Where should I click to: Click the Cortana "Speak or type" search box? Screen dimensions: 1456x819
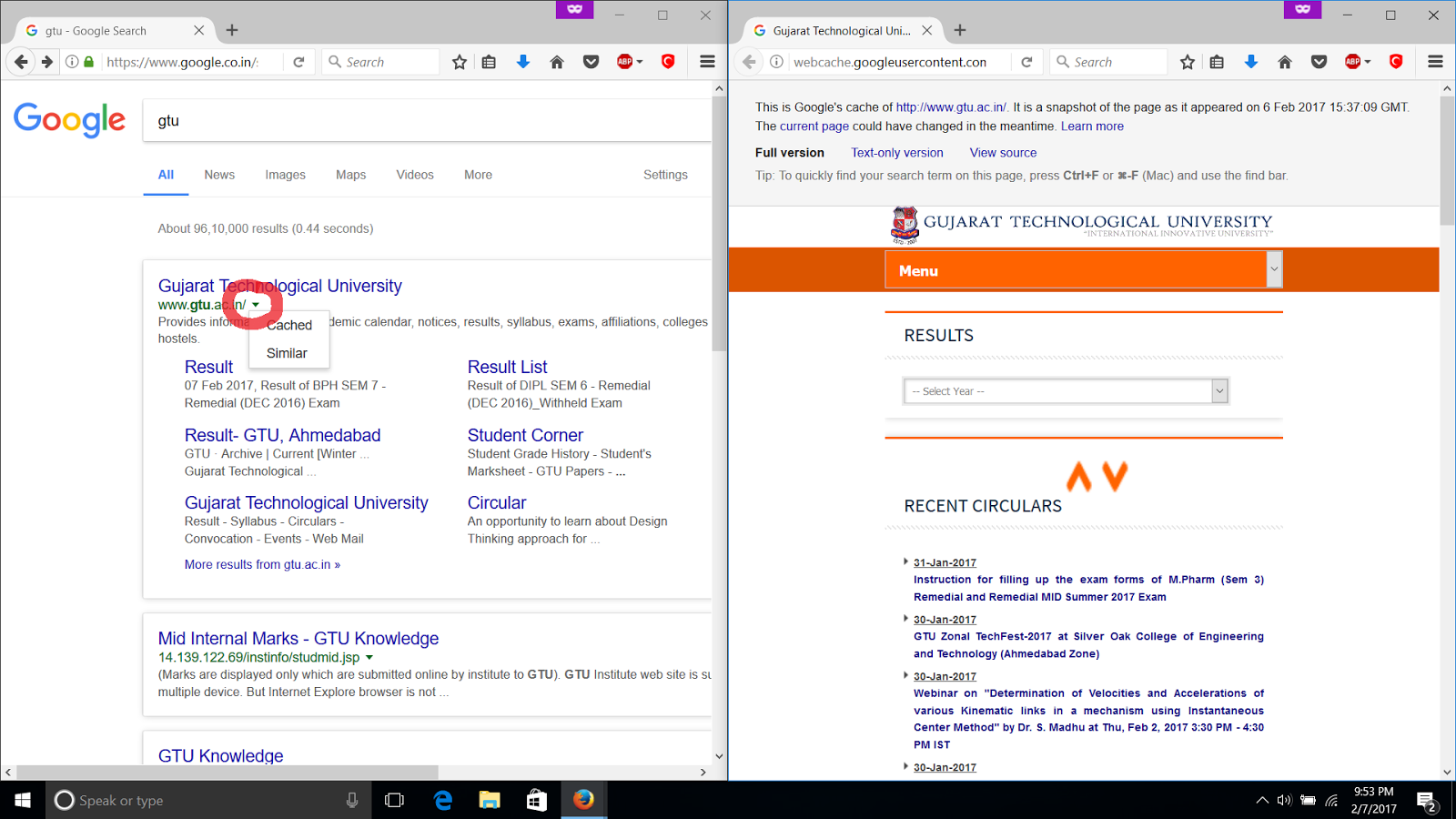pos(208,800)
